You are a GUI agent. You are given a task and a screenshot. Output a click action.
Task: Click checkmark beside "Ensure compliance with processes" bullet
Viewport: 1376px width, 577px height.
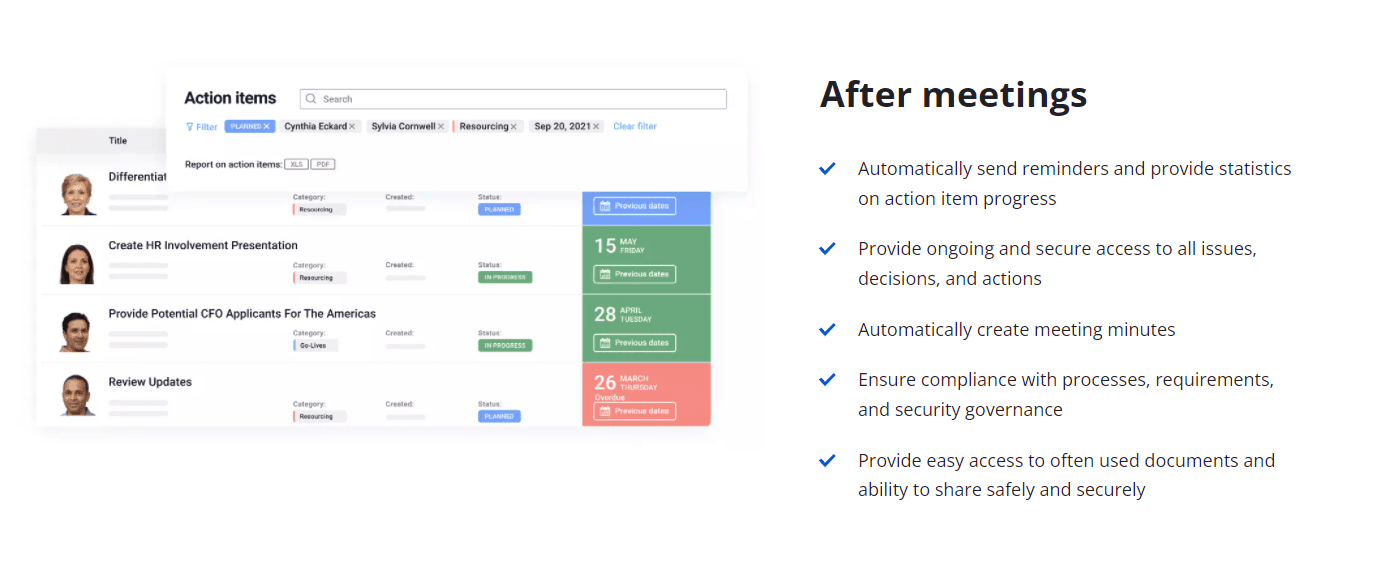827,379
